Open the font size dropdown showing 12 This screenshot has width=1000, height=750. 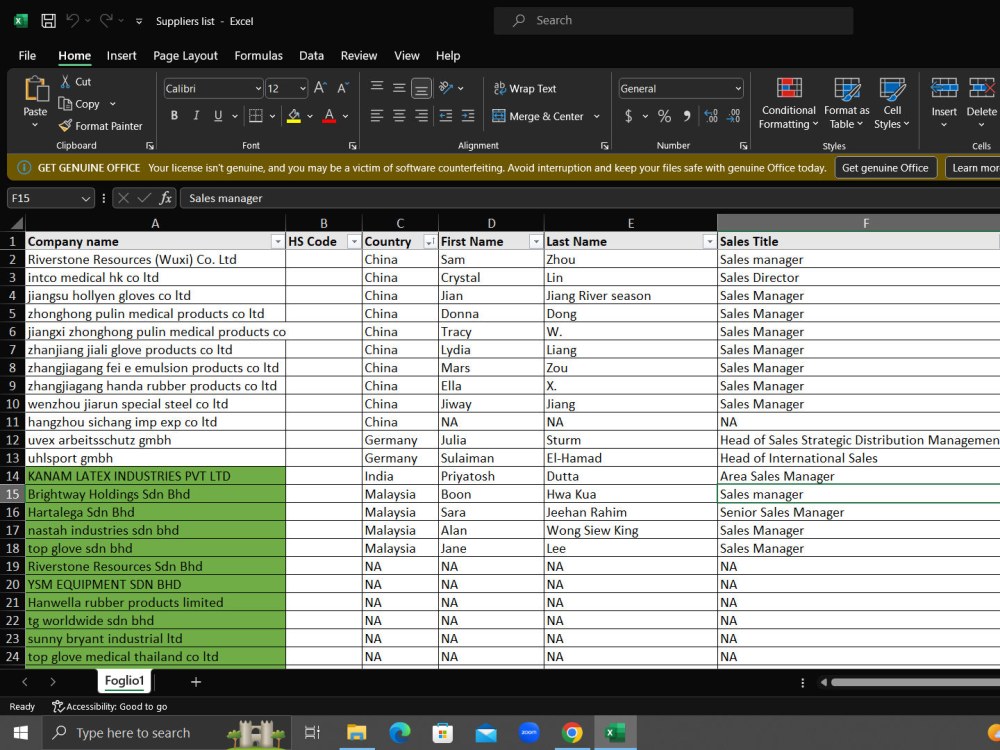coord(302,89)
